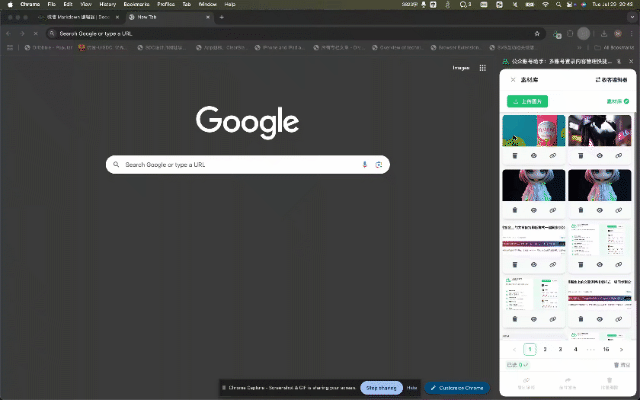Click the batch share arrow icon in bottom bar
Screen dimensions: 640x400
pyautogui.click(x=568, y=380)
